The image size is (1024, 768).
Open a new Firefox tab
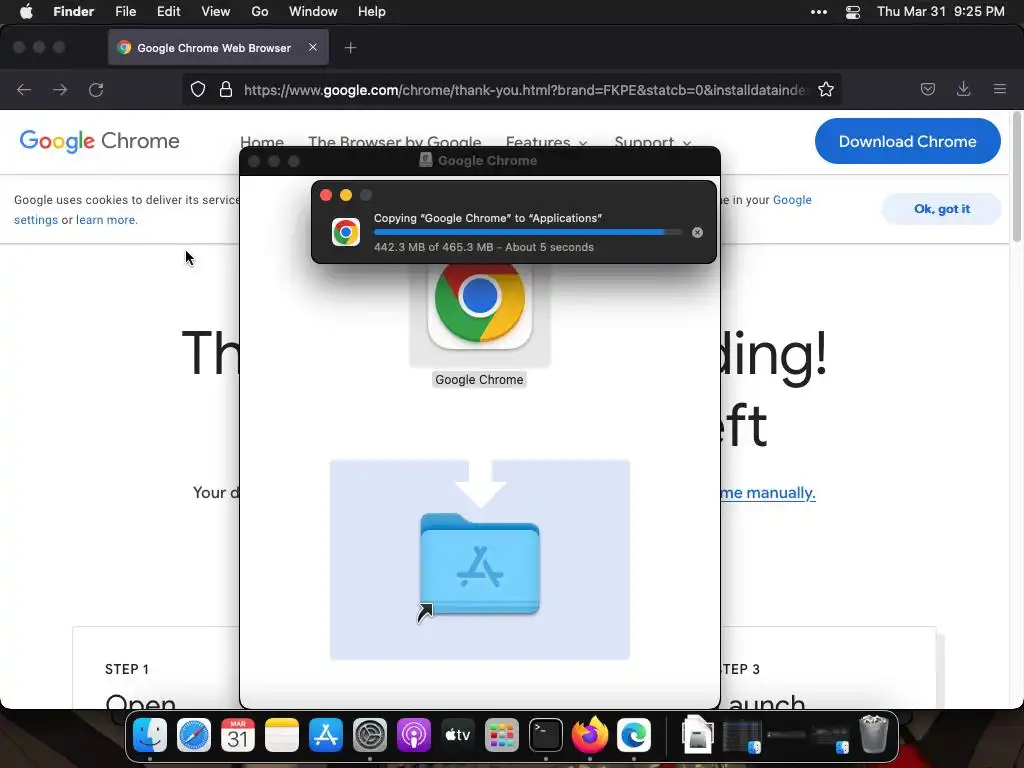point(351,48)
